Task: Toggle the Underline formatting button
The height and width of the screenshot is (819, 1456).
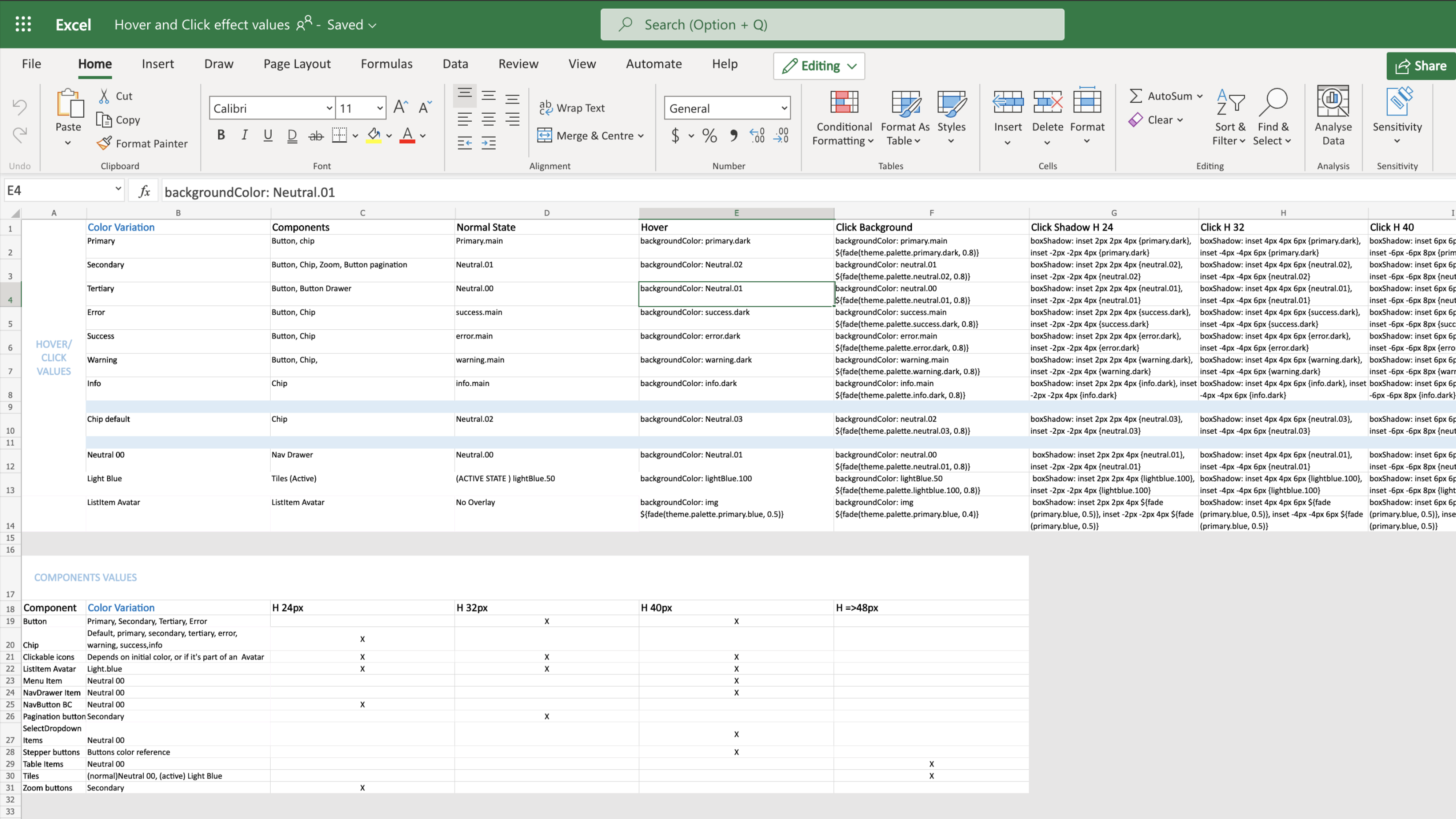Action: pyautogui.click(x=268, y=135)
